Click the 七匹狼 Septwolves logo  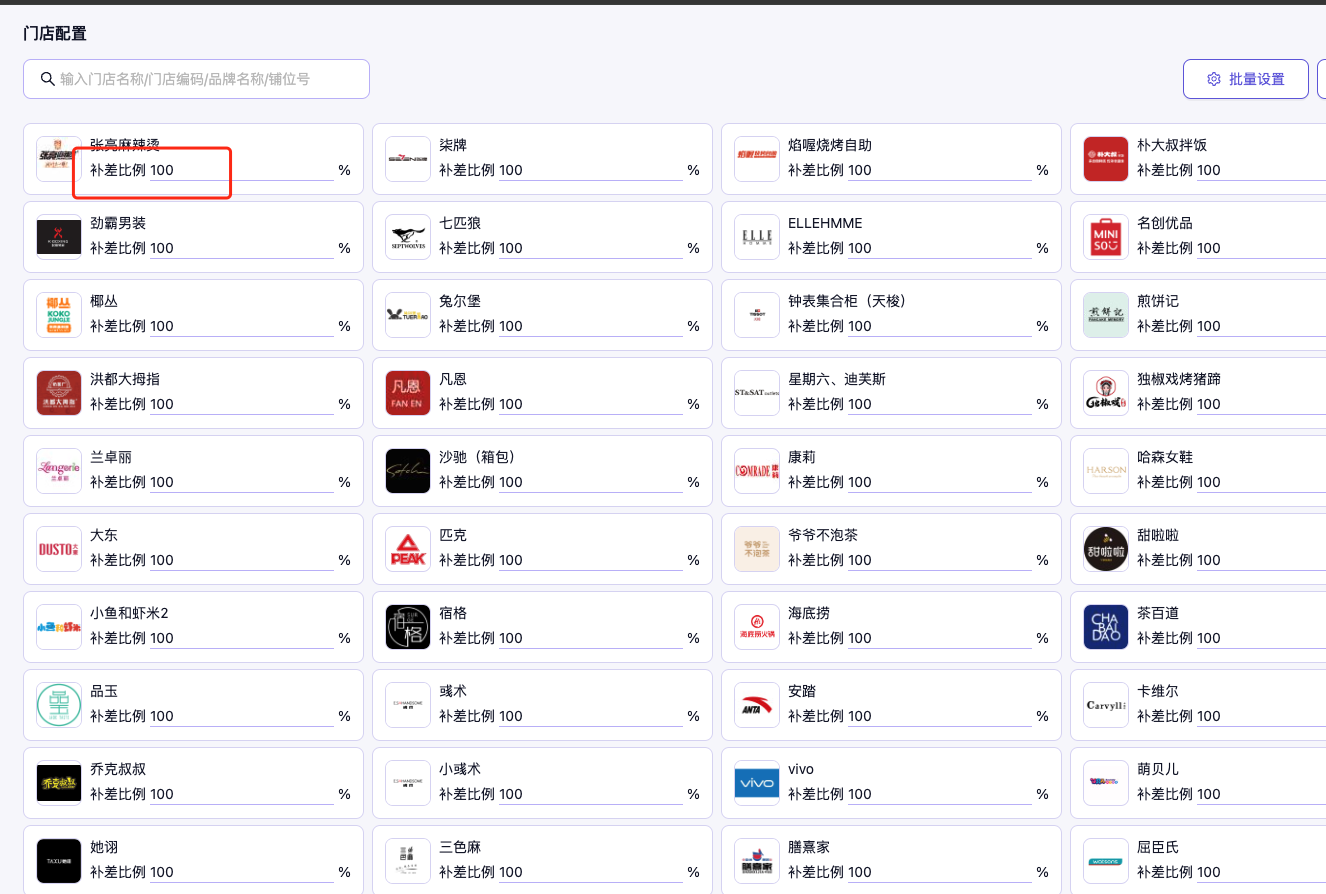[x=408, y=237]
